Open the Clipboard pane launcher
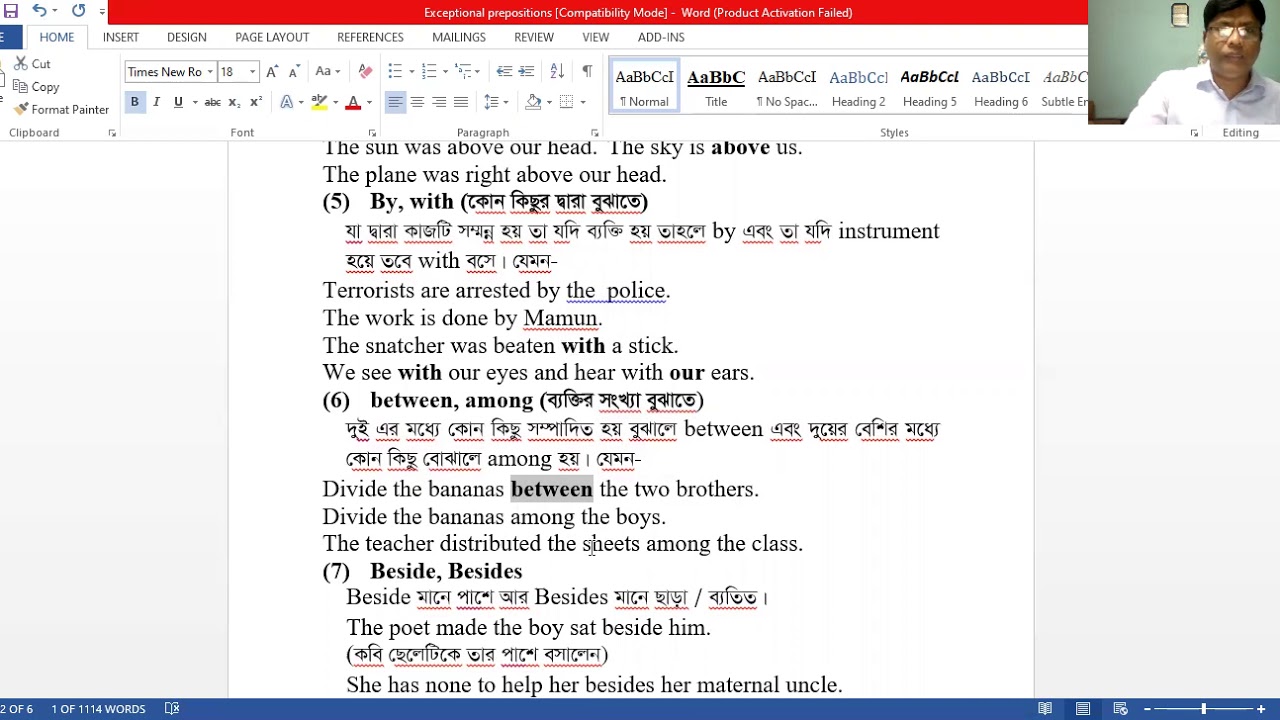1280x720 pixels. pyautogui.click(x=112, y=133)
